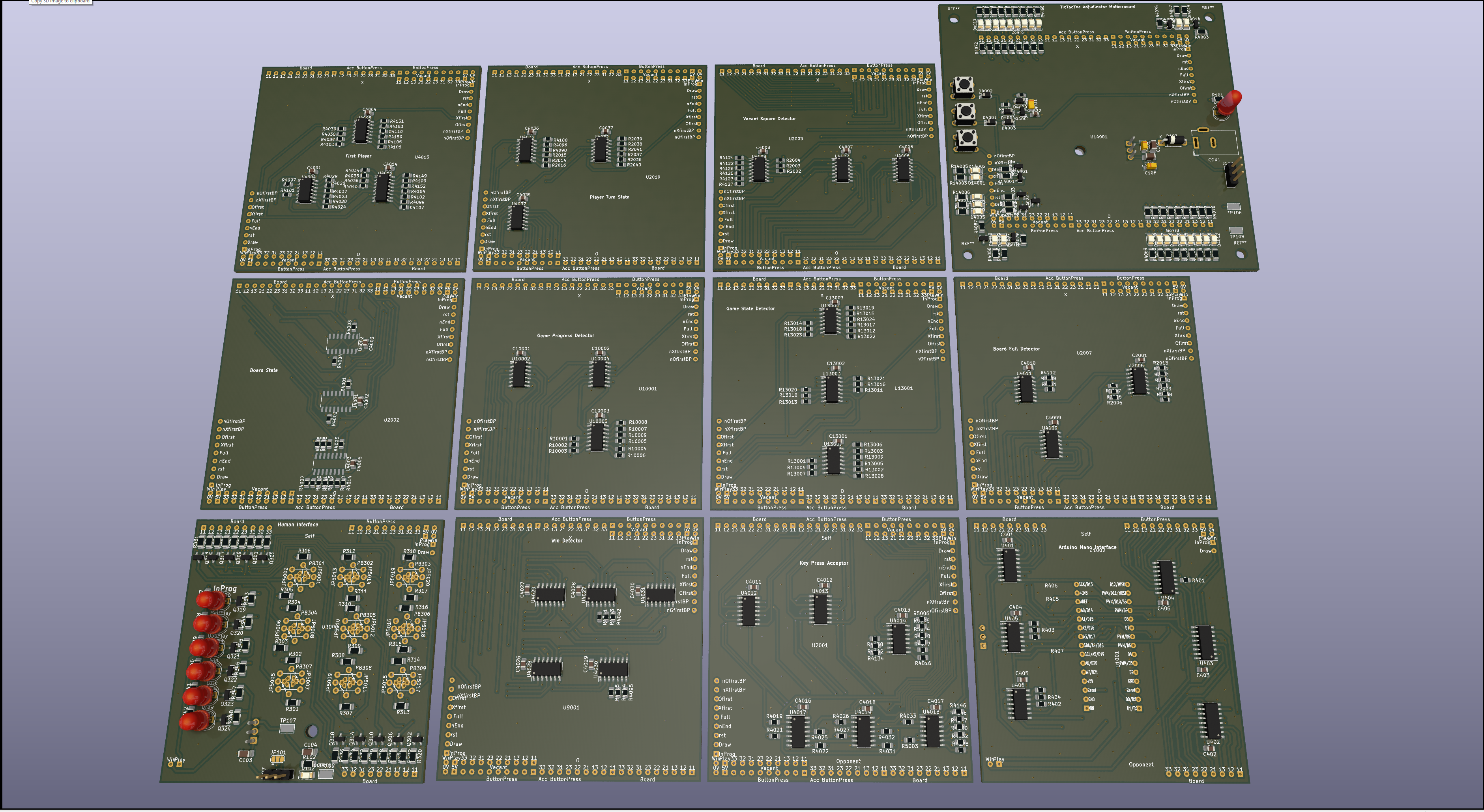Click the R407 resistor label
Screen dimensions: 1484x812
tap(1057, 651)
